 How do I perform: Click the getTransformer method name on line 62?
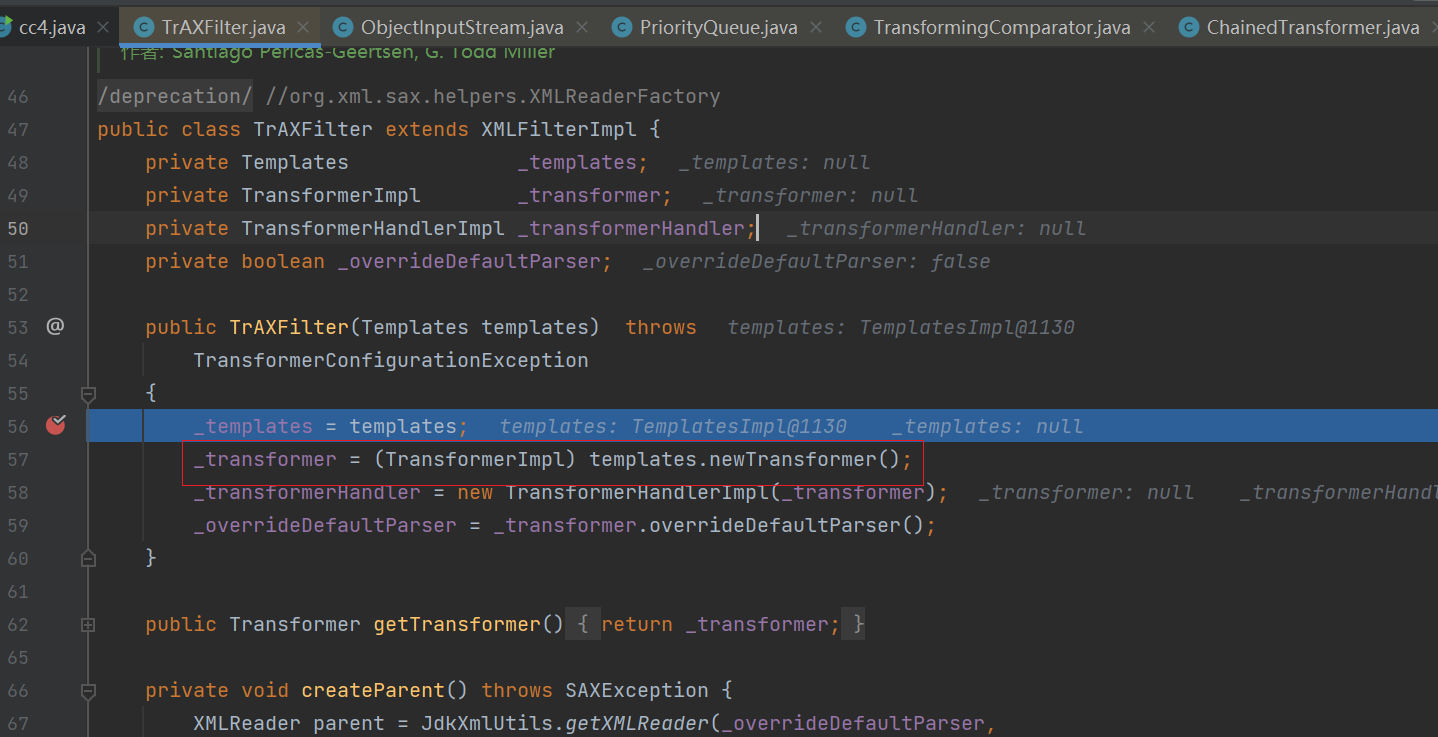(x=457, y=624)
